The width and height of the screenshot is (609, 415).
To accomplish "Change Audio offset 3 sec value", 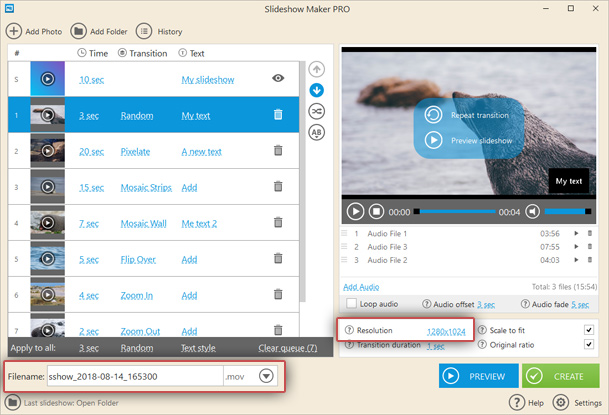I will [x=486, y=305].
